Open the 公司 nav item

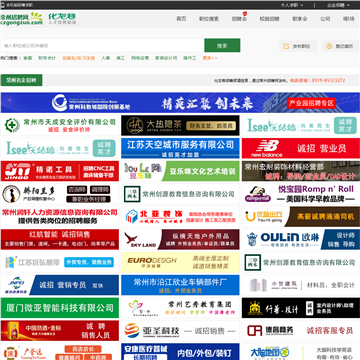(x=325, y=19)
